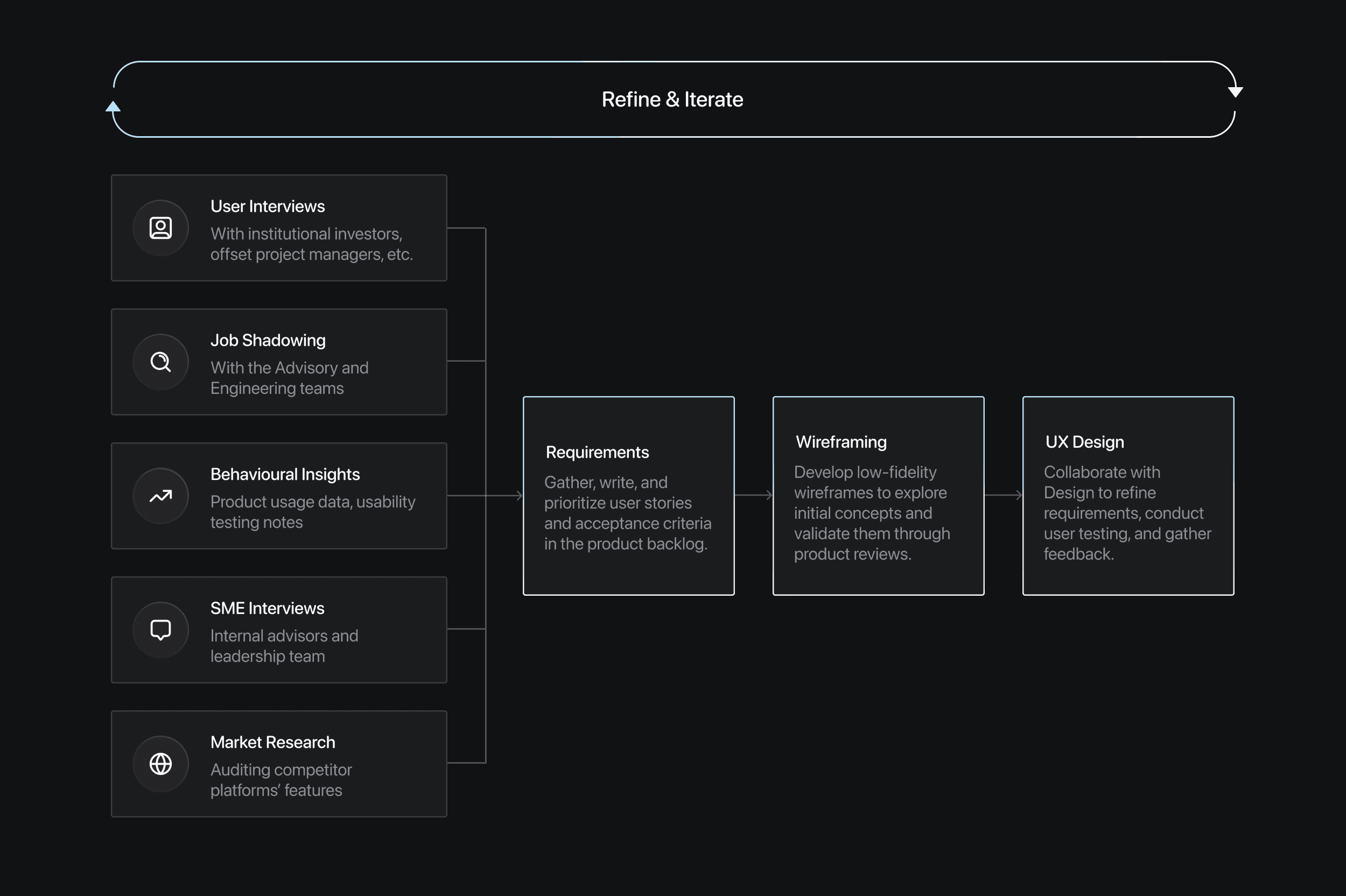
Task: Select the Requirements box heading
Action: tap(597, 452)
